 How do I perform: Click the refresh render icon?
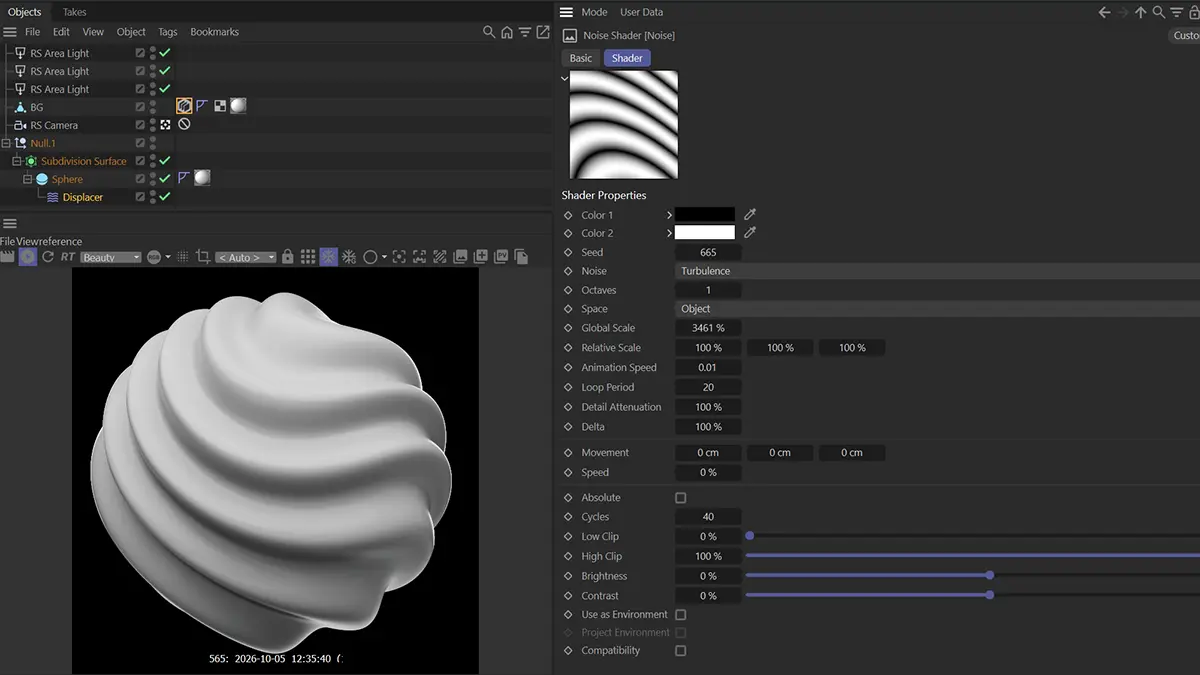tap(47, 257)
